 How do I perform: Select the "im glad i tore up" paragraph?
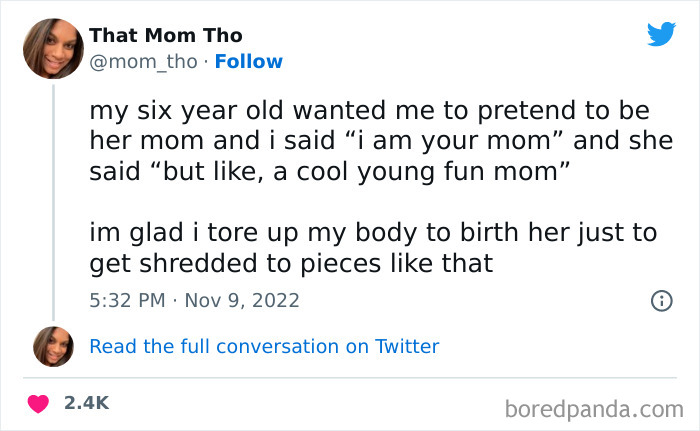[373, 248]
